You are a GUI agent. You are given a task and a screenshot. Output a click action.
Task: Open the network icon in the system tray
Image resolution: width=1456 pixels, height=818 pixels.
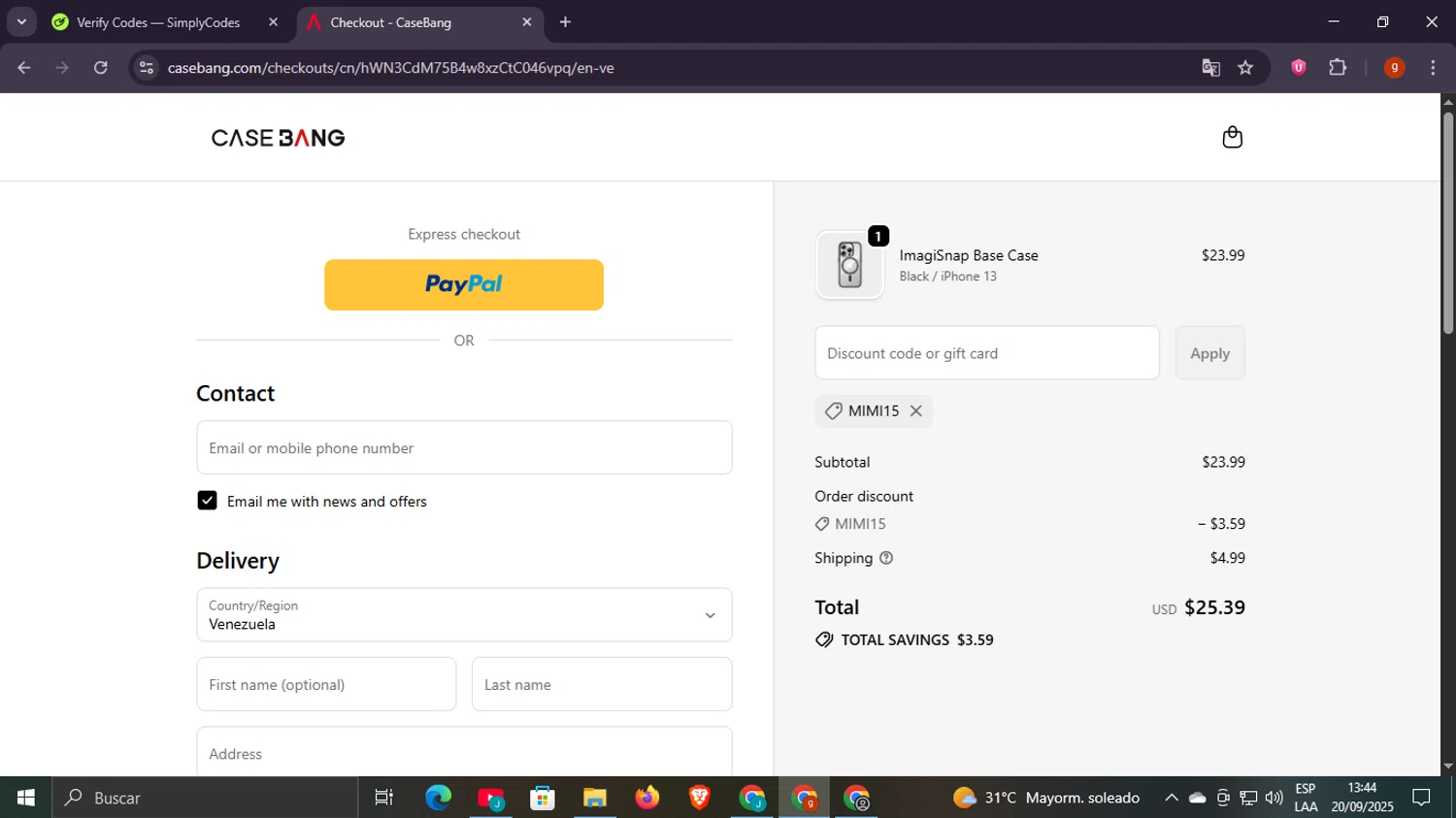pos(1248,798)
